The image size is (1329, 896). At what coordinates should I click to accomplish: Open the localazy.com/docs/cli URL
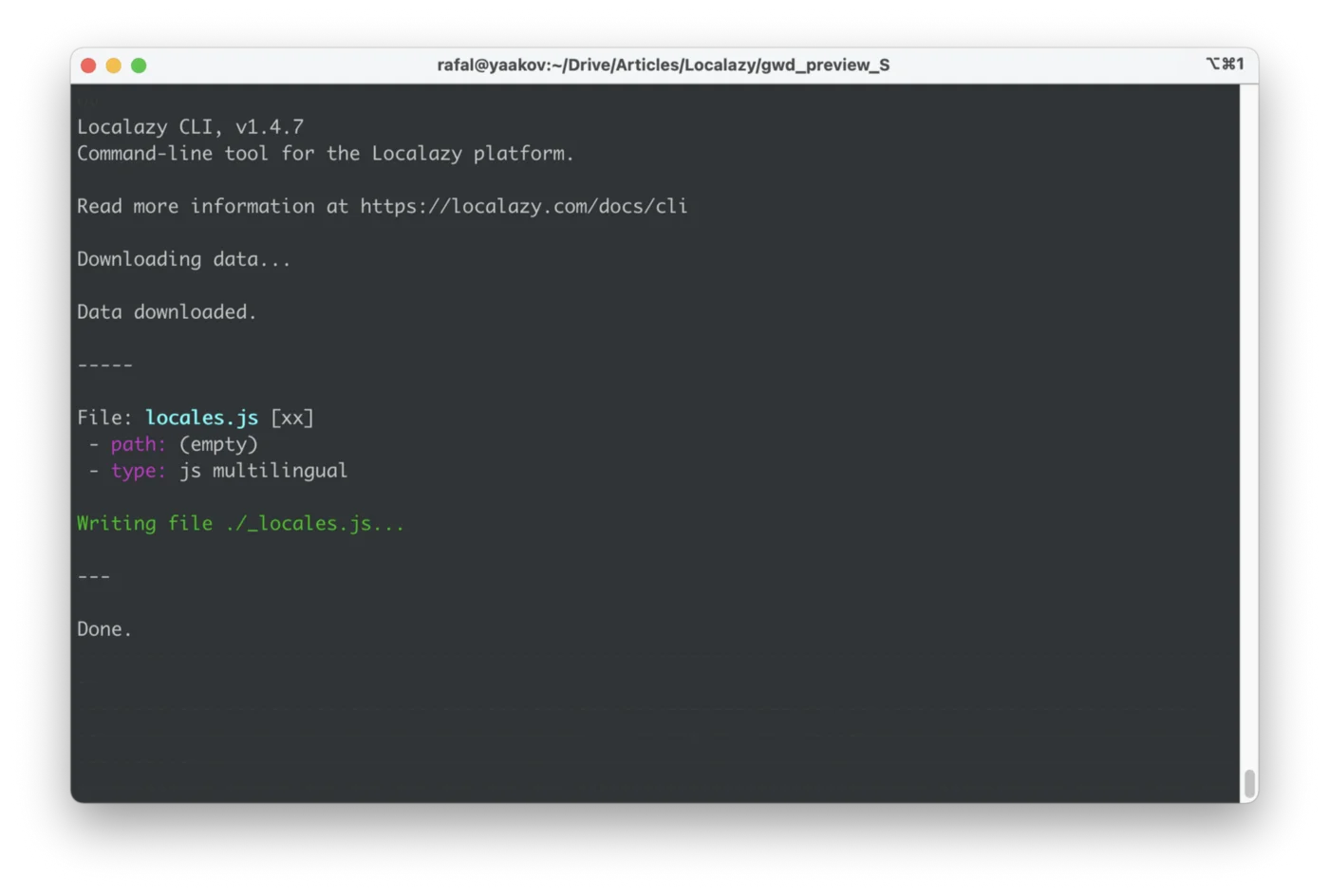click(523, 206)
